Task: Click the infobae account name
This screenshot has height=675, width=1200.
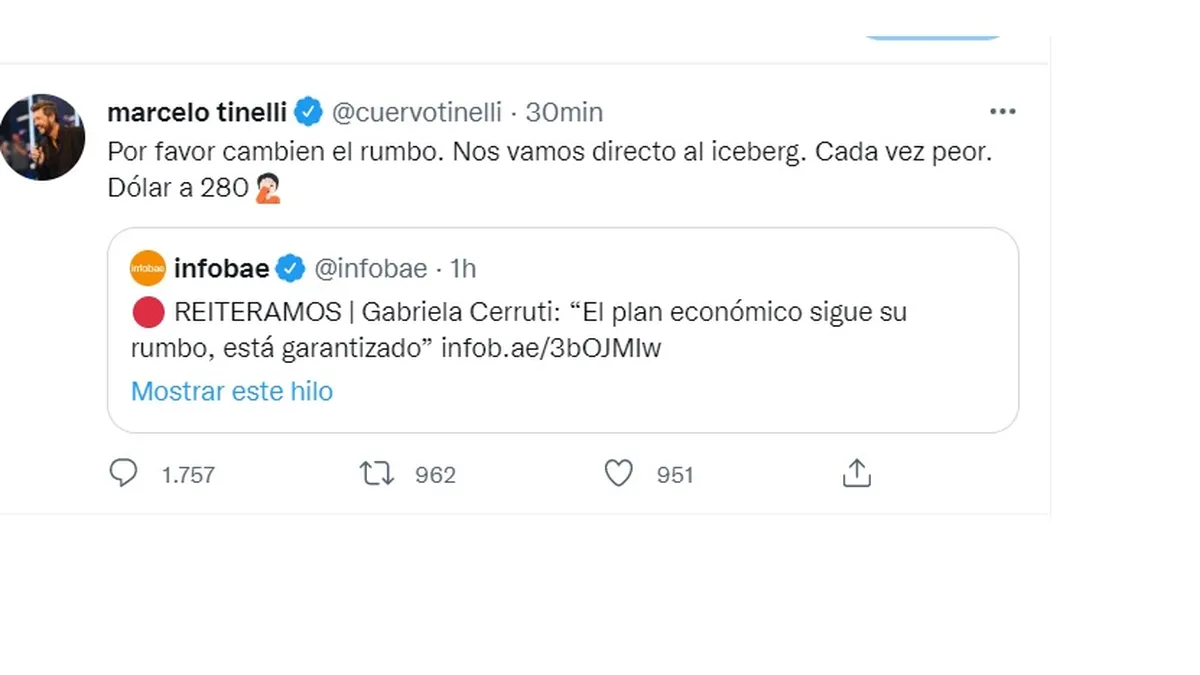Action: point(220,268)
